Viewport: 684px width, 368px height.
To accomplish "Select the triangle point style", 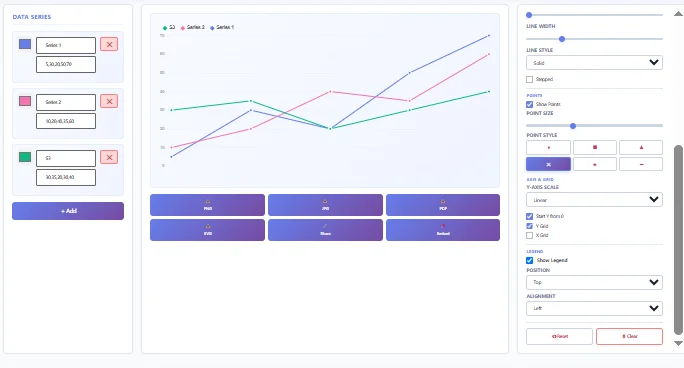I will [641, 147].
